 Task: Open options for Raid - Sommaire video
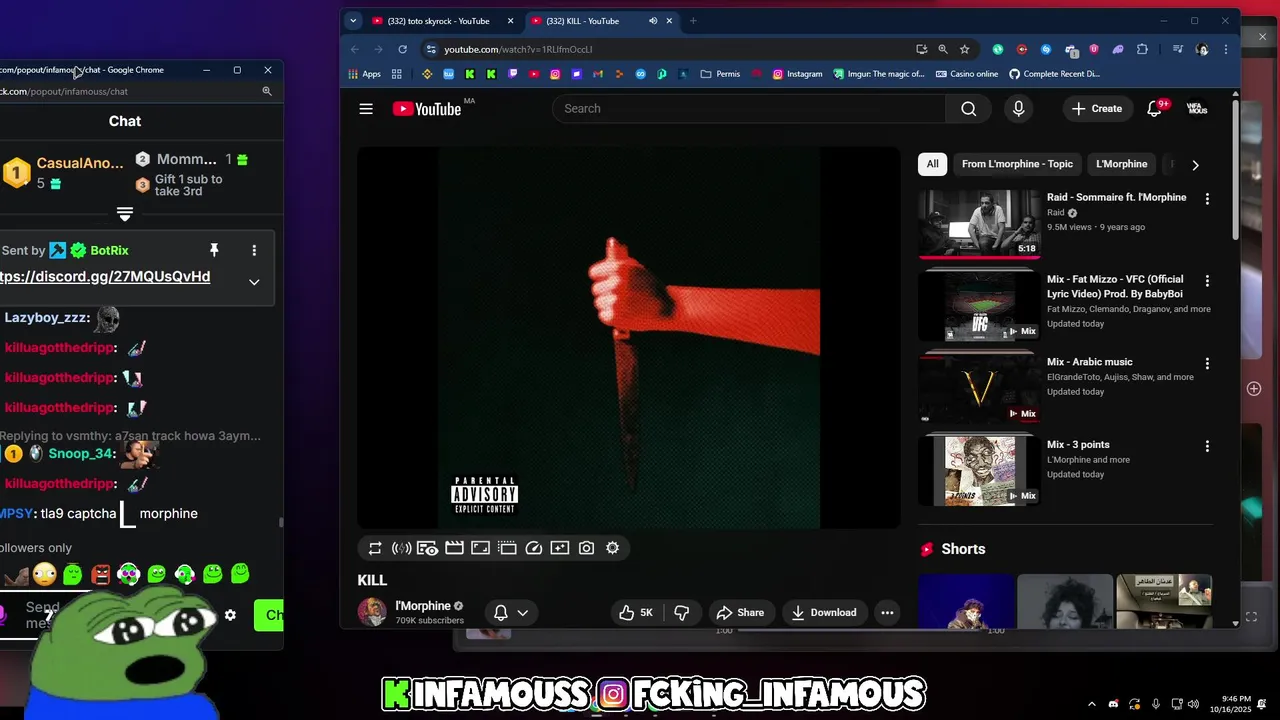pyautogui.click(x=1207, y=199)
